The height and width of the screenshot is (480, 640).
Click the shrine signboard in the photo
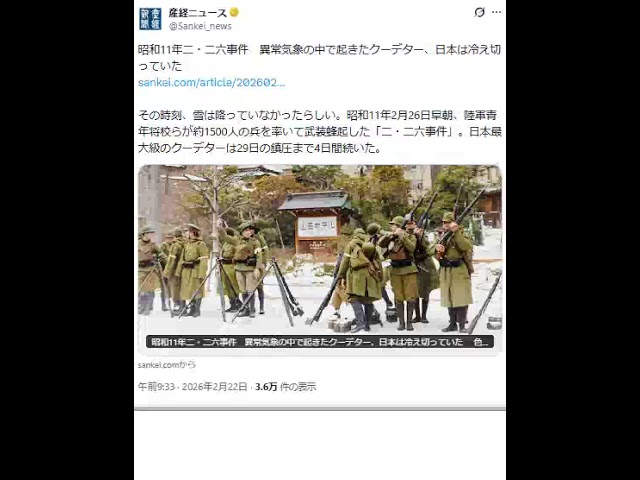(x=317, y=227)
